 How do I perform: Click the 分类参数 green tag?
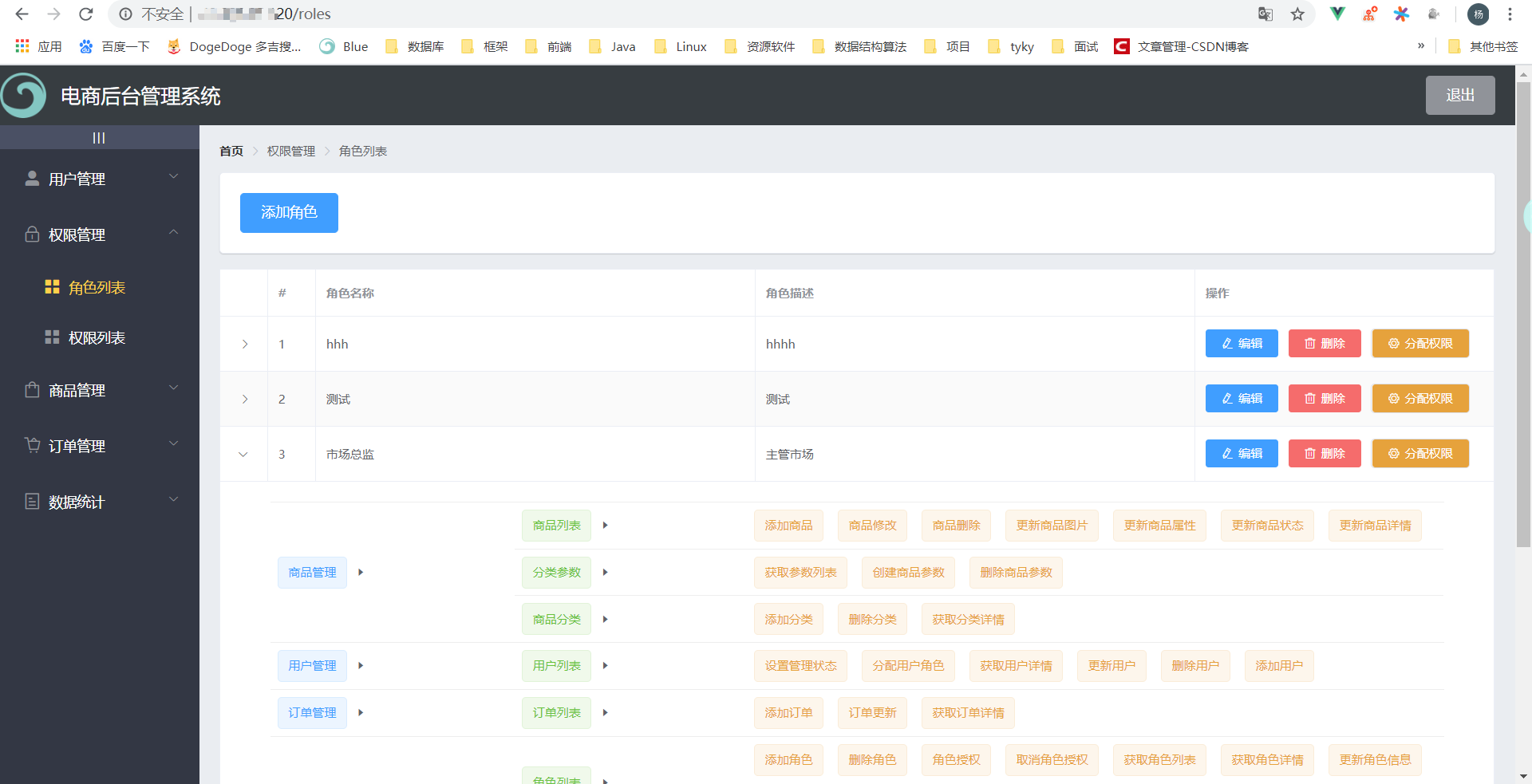click(x=556, y=572)
